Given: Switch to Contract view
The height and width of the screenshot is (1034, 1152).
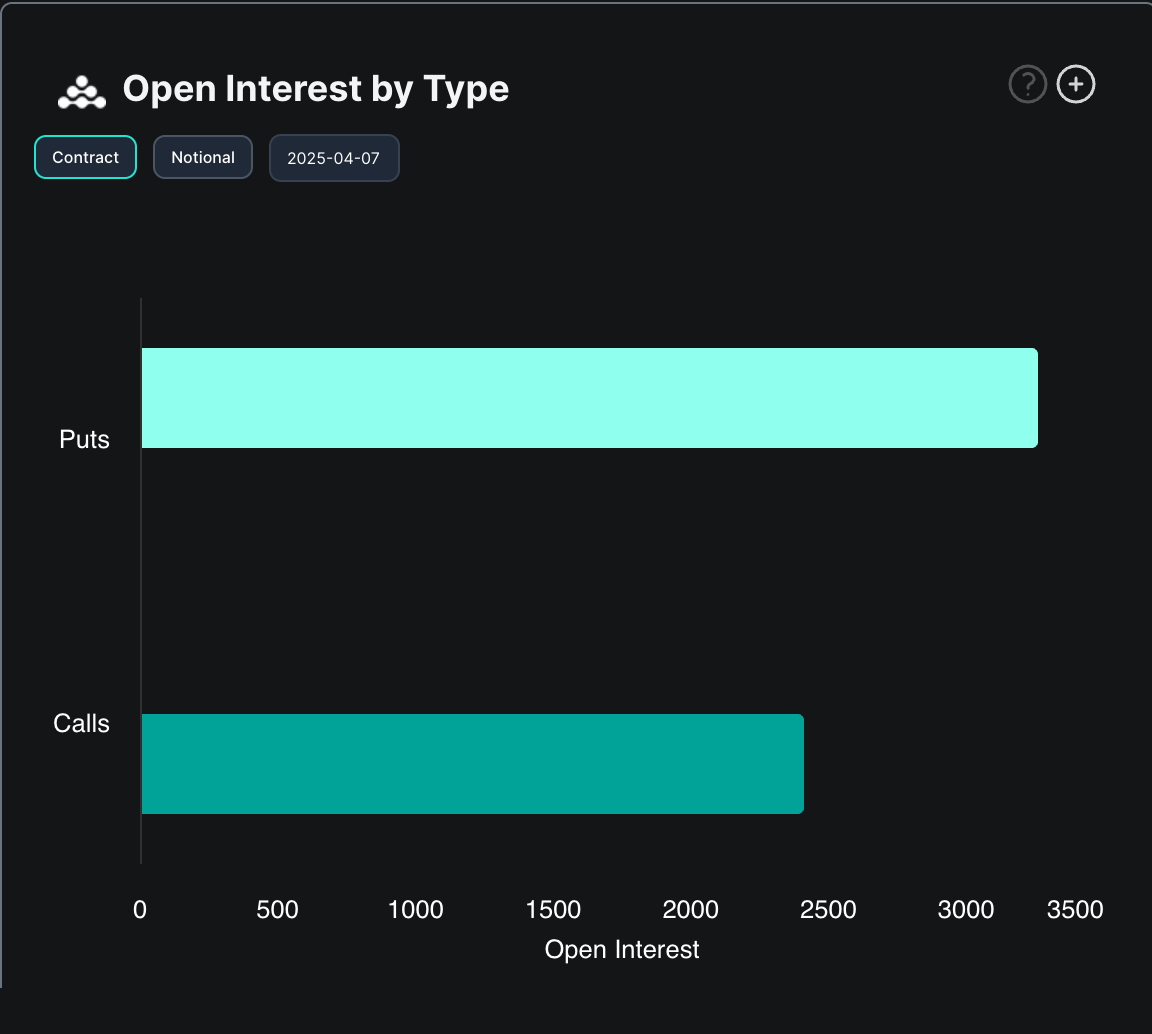Looking at the screenshot, I should point(85,158).
